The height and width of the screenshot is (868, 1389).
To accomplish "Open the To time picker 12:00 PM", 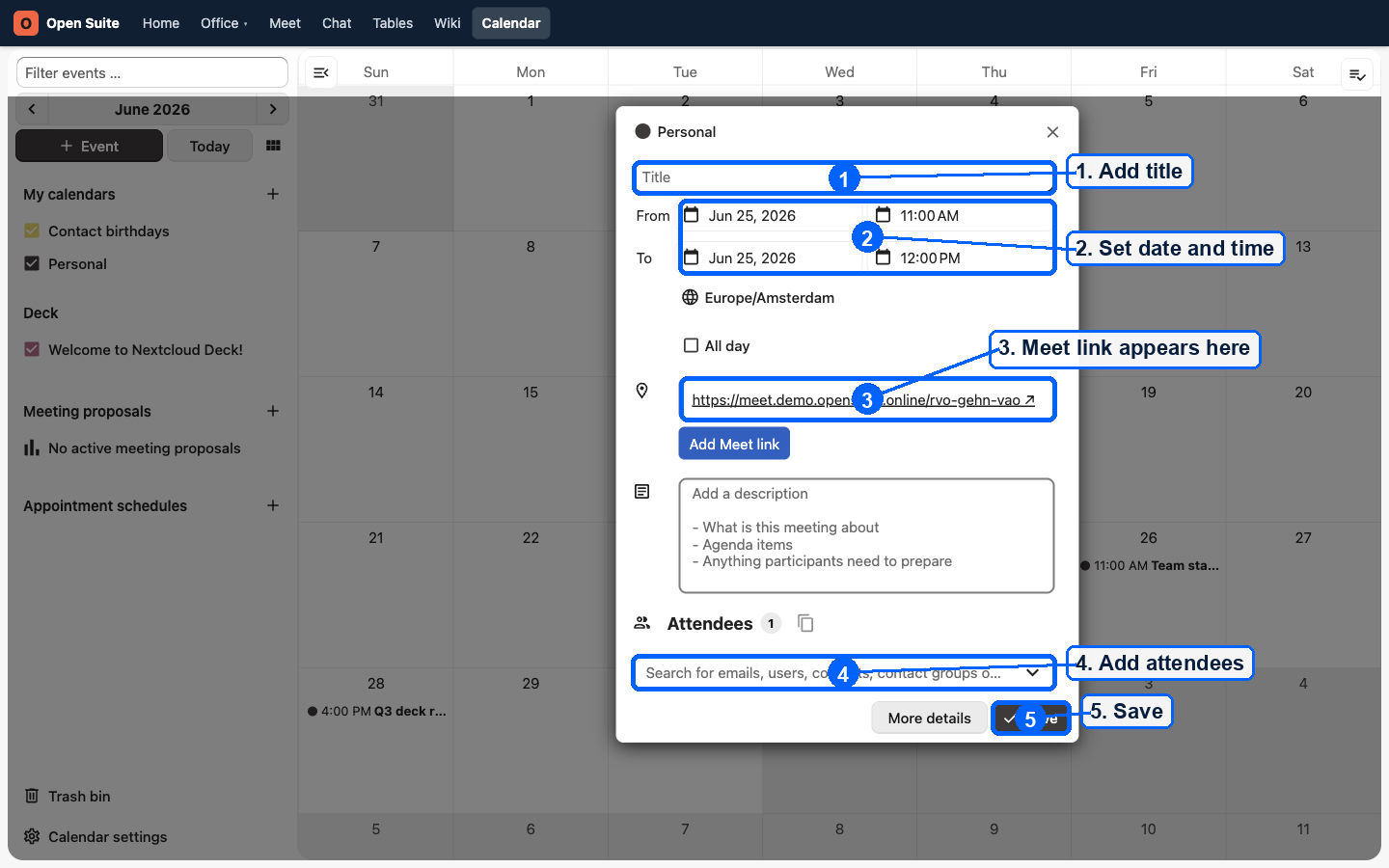I will [962, 258].
